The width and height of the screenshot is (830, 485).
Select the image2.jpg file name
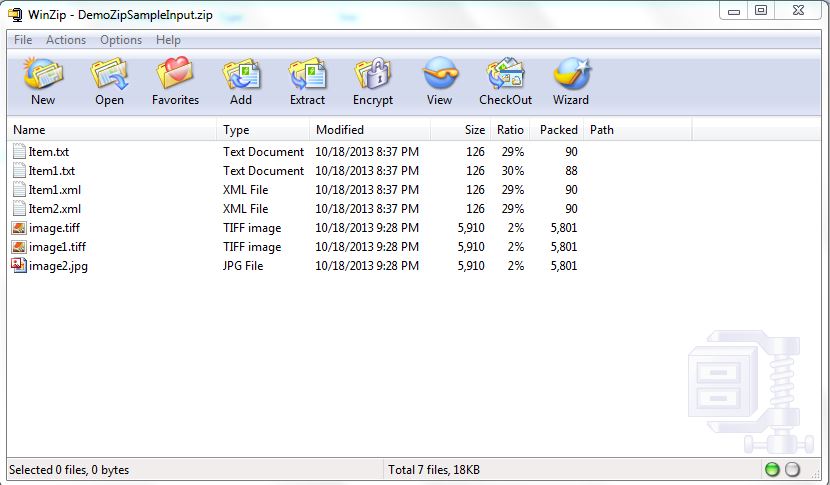coord(58,266)
